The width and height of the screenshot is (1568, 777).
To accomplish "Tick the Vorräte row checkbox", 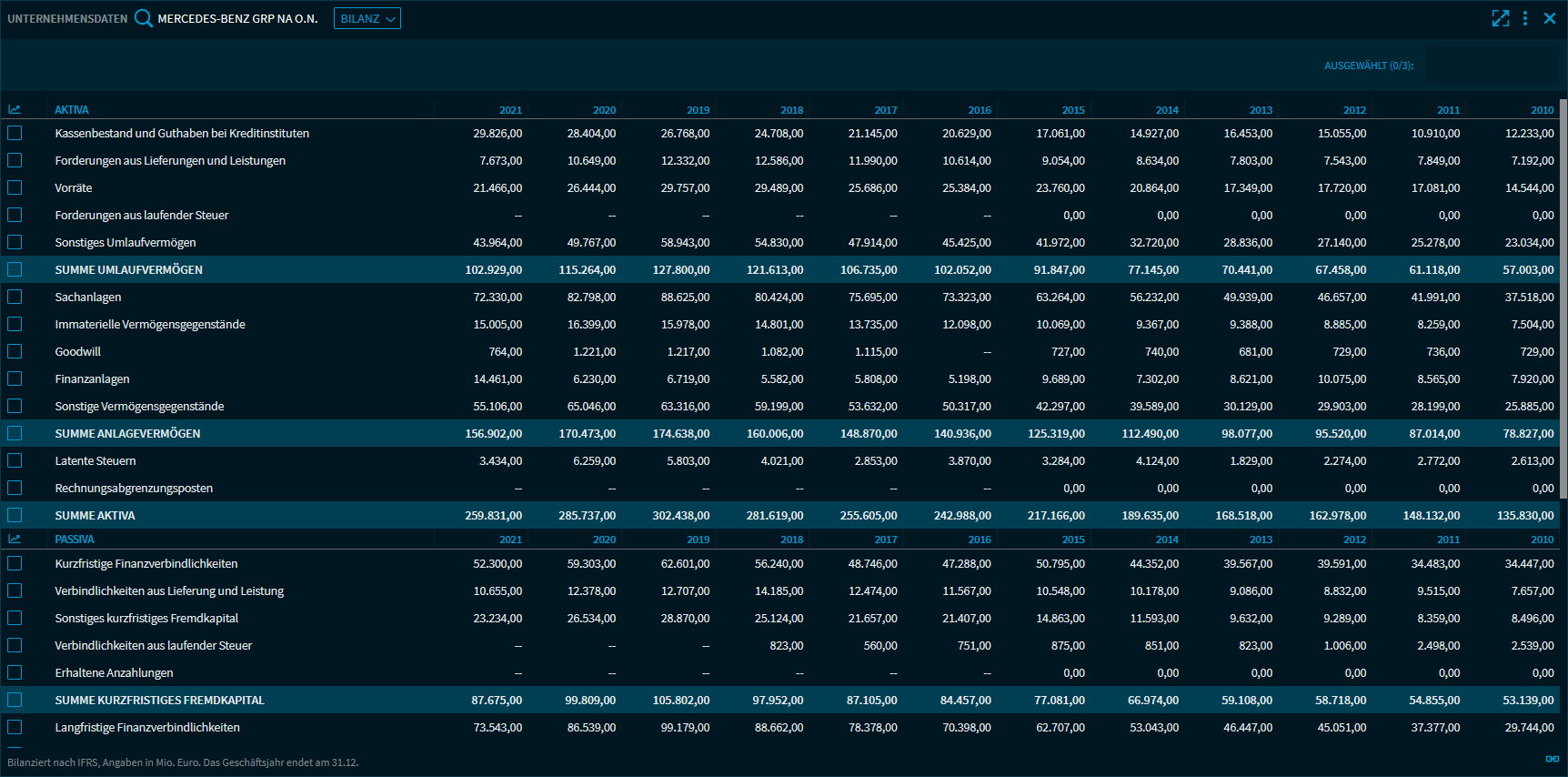I will click(15, 187).
